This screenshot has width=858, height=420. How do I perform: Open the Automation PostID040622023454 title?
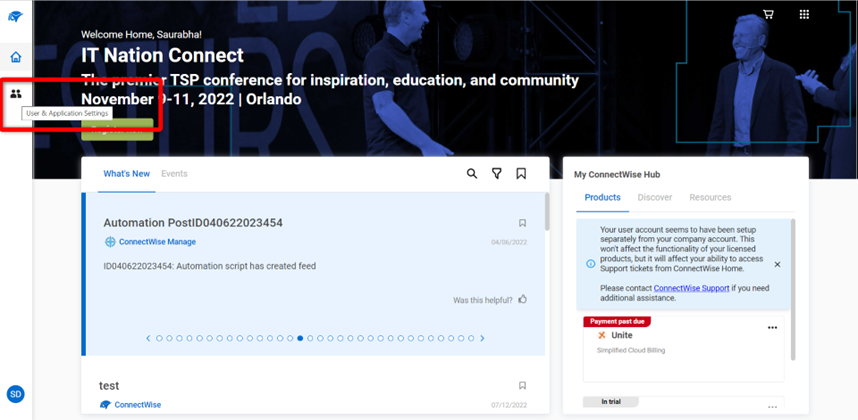click(x=193, y=223)
